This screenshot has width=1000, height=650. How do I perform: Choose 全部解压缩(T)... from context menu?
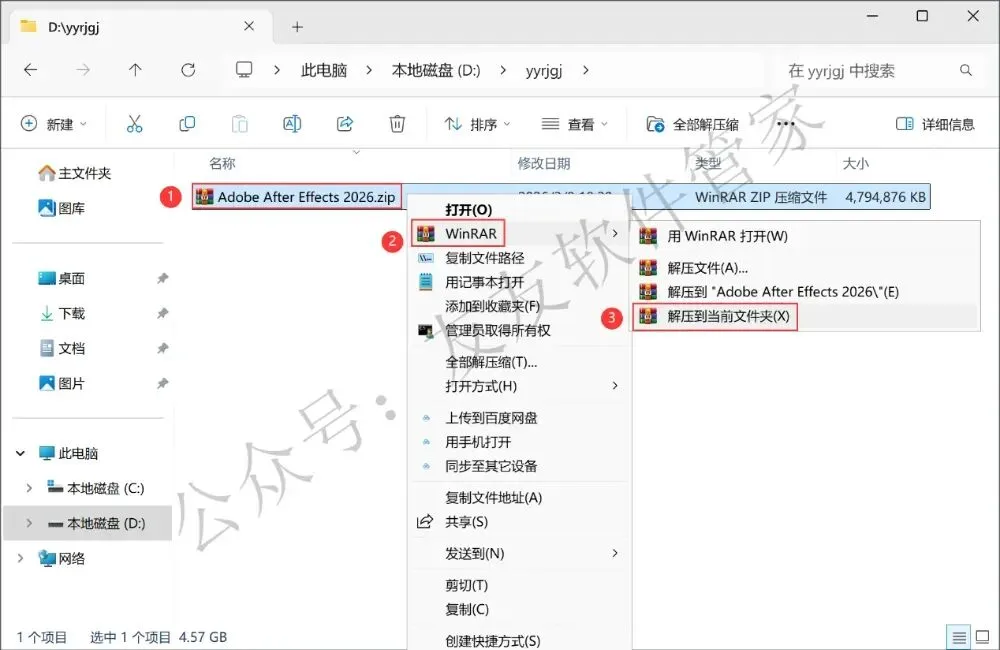click(491, 362)
